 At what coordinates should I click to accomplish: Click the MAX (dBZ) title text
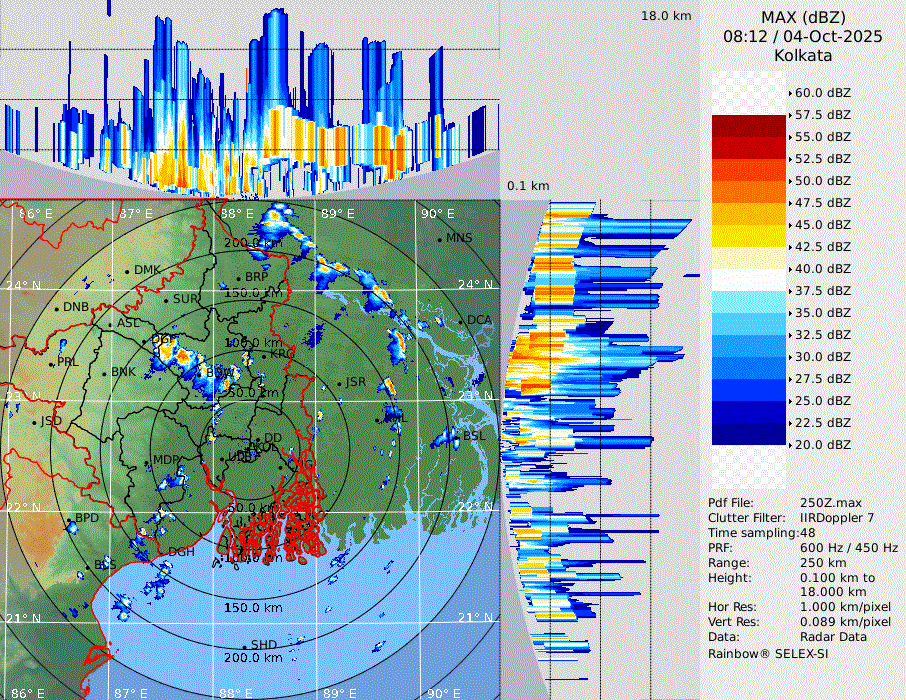[x=803, y=17]
